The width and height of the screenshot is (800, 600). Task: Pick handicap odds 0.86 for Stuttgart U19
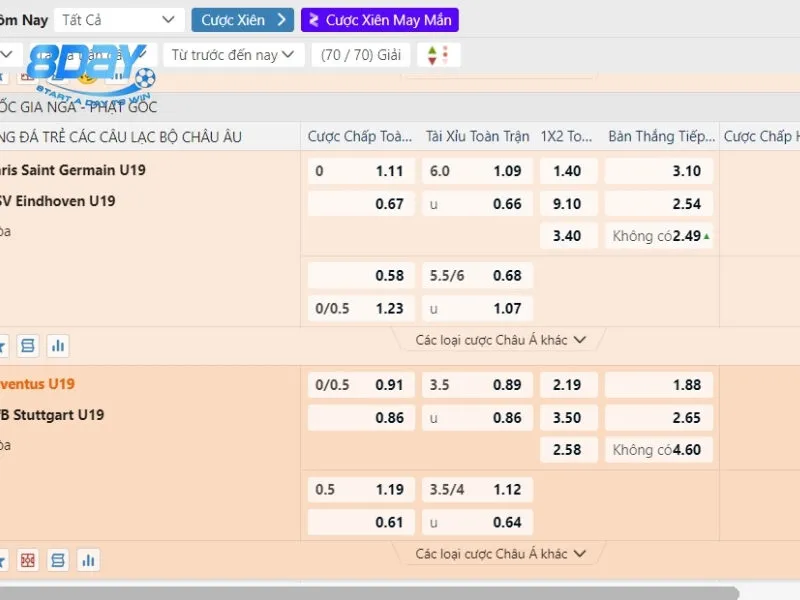(361, 417)
